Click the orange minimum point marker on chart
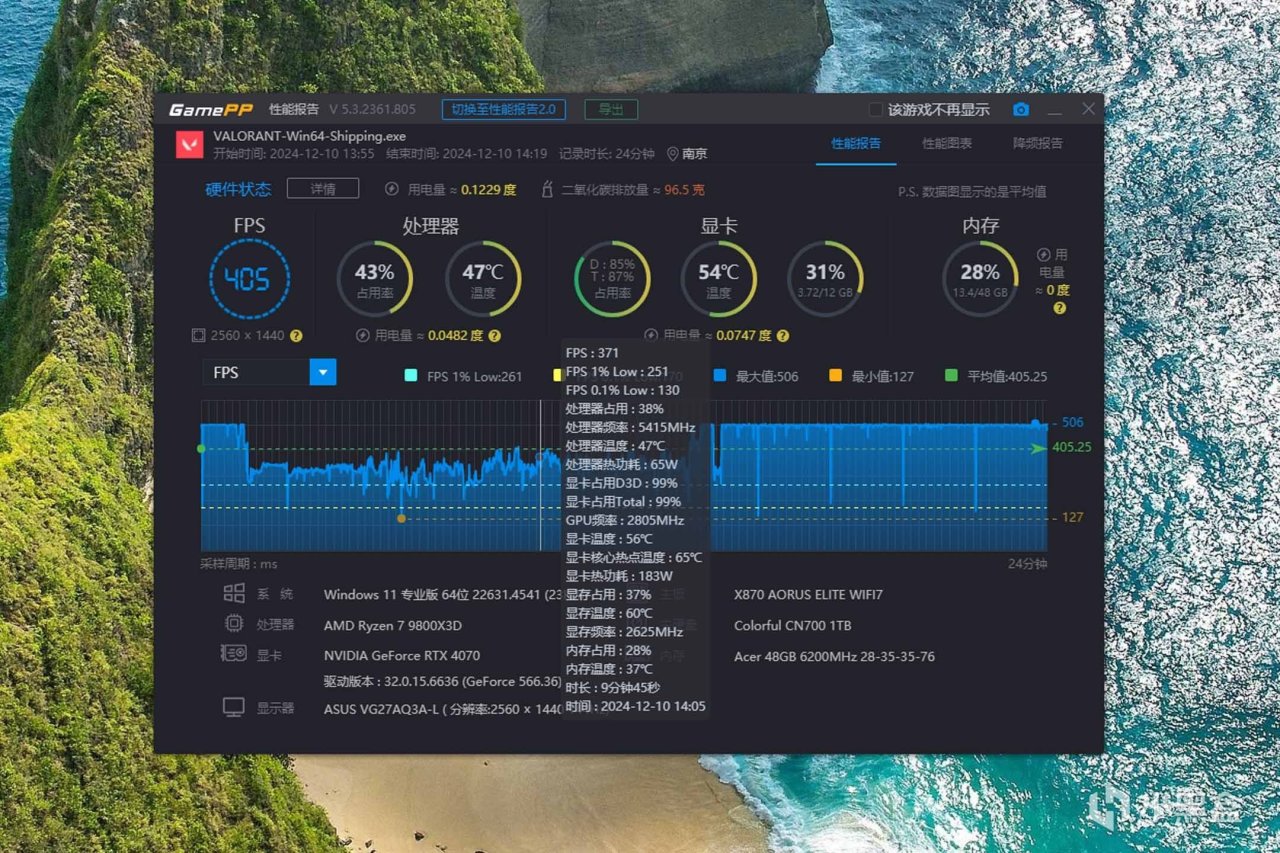 tap(401, 519)
